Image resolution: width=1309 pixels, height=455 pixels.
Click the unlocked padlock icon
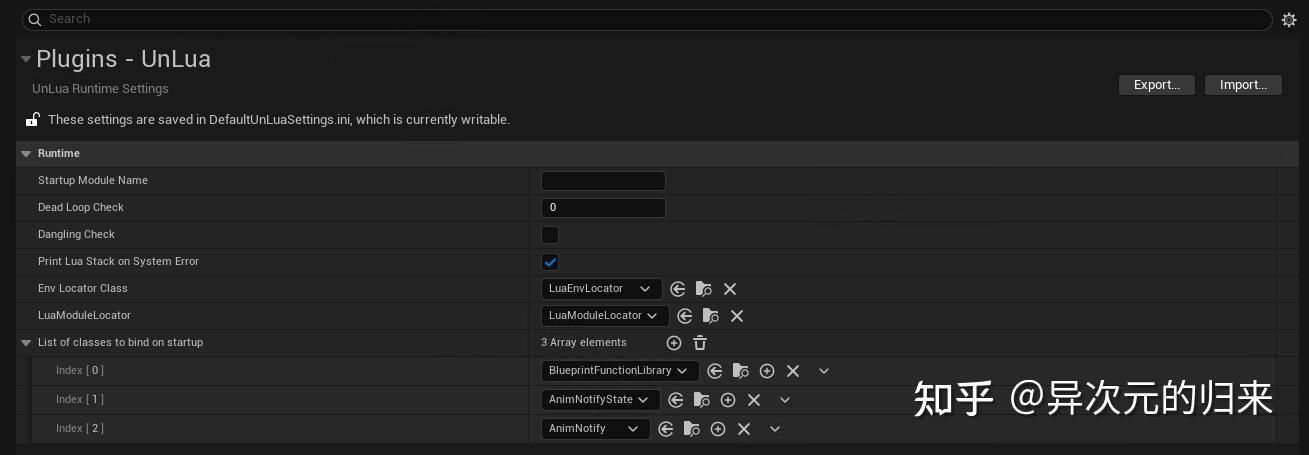[32, 120]
